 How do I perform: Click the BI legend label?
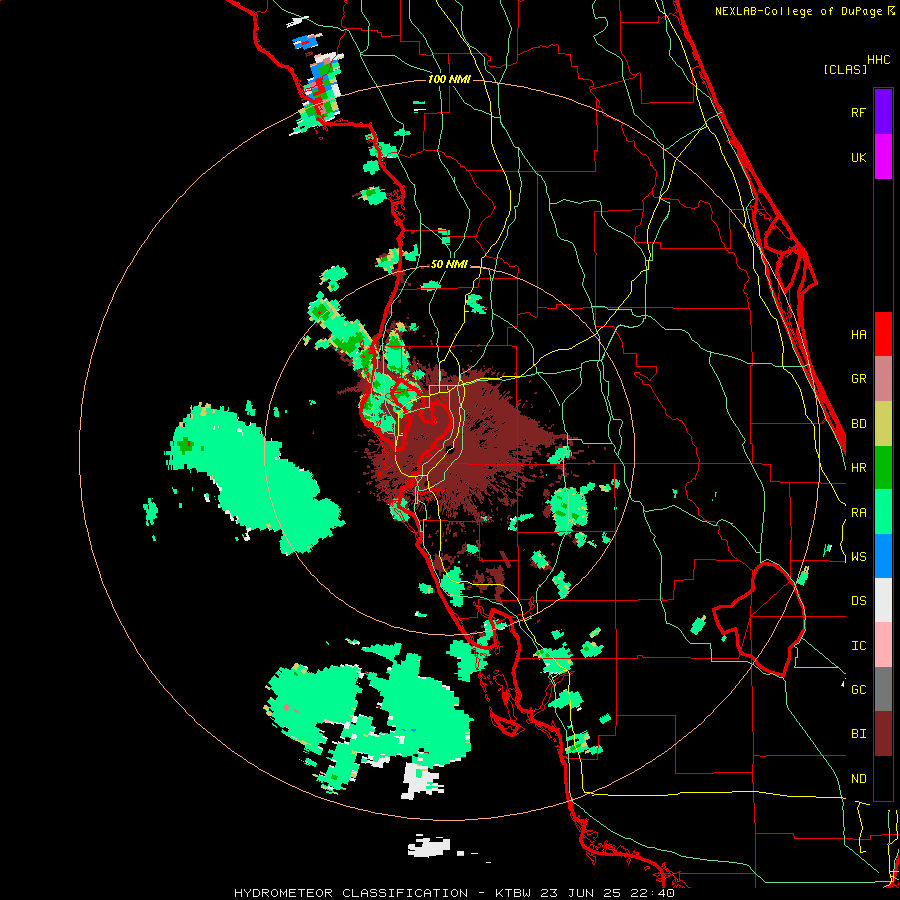pos(859,734)
